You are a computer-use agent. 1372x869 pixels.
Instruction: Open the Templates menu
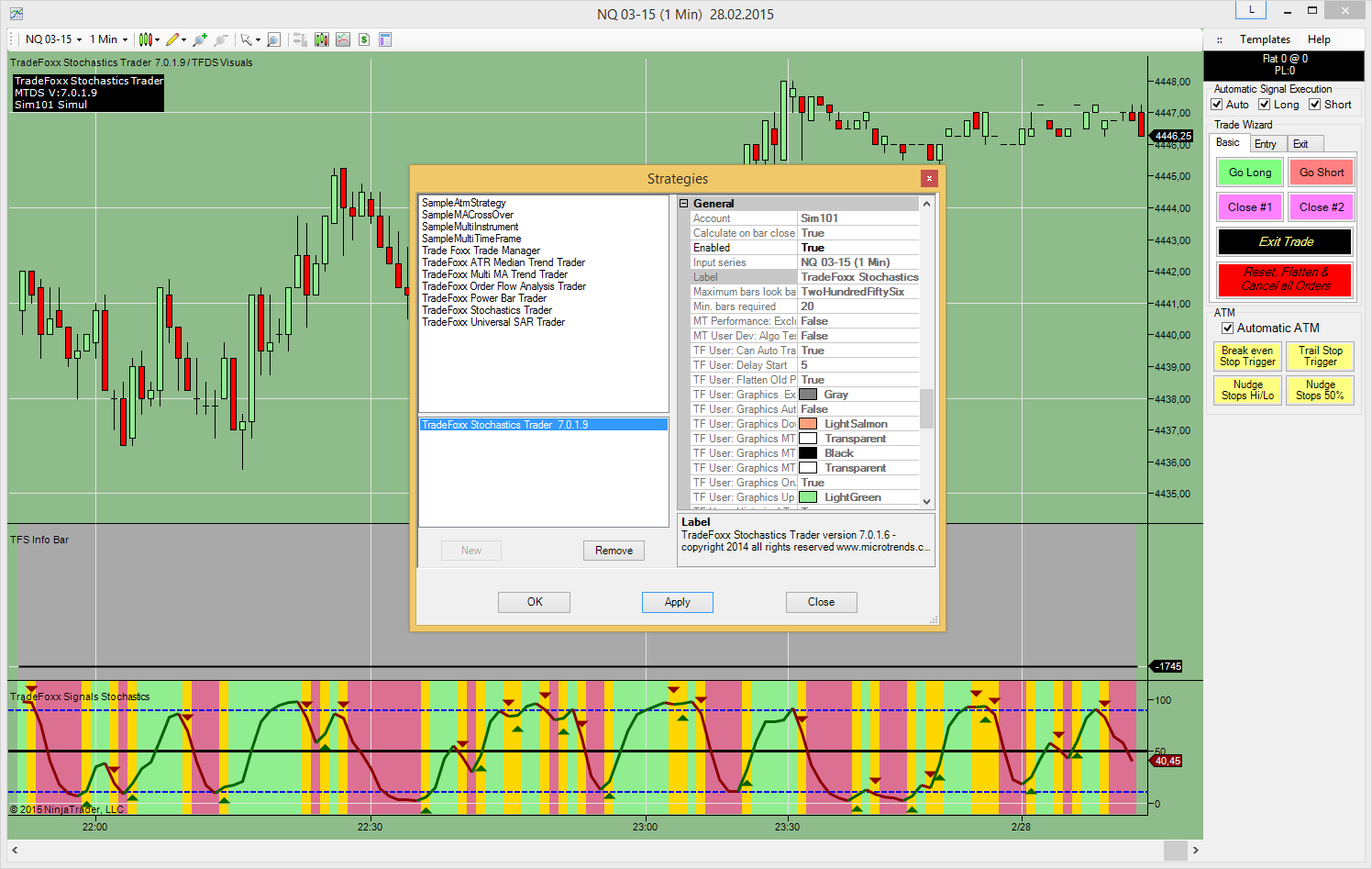click(x=1265, y=39)
